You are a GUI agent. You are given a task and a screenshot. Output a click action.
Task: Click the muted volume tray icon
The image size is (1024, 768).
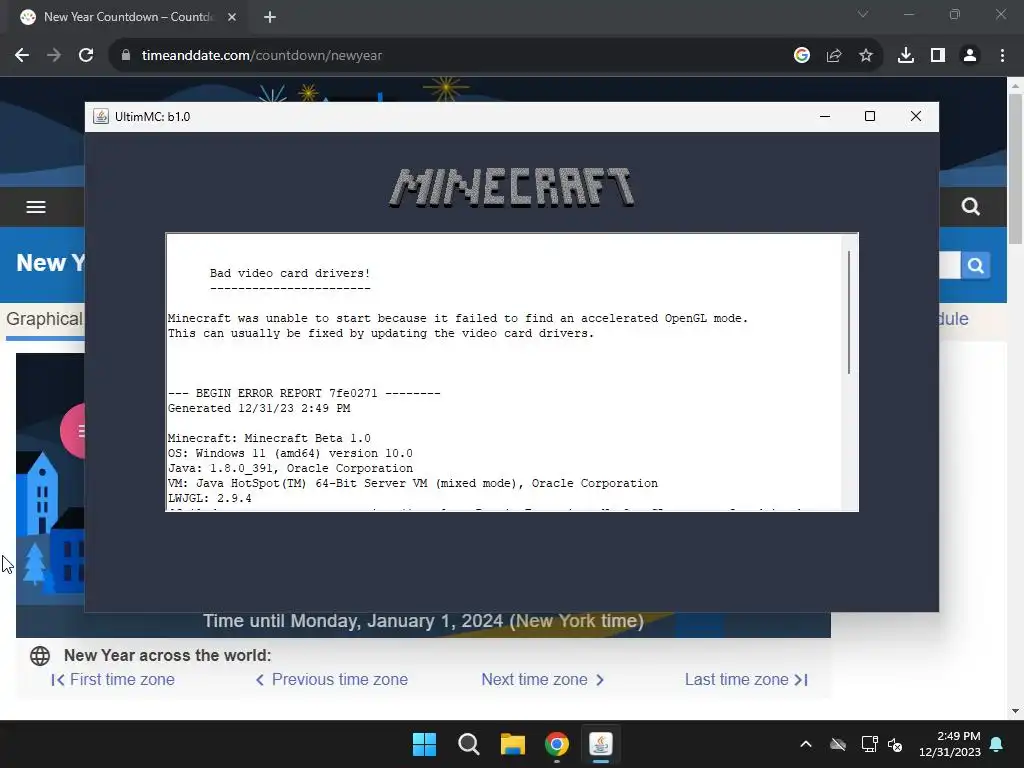coord(895,744)
